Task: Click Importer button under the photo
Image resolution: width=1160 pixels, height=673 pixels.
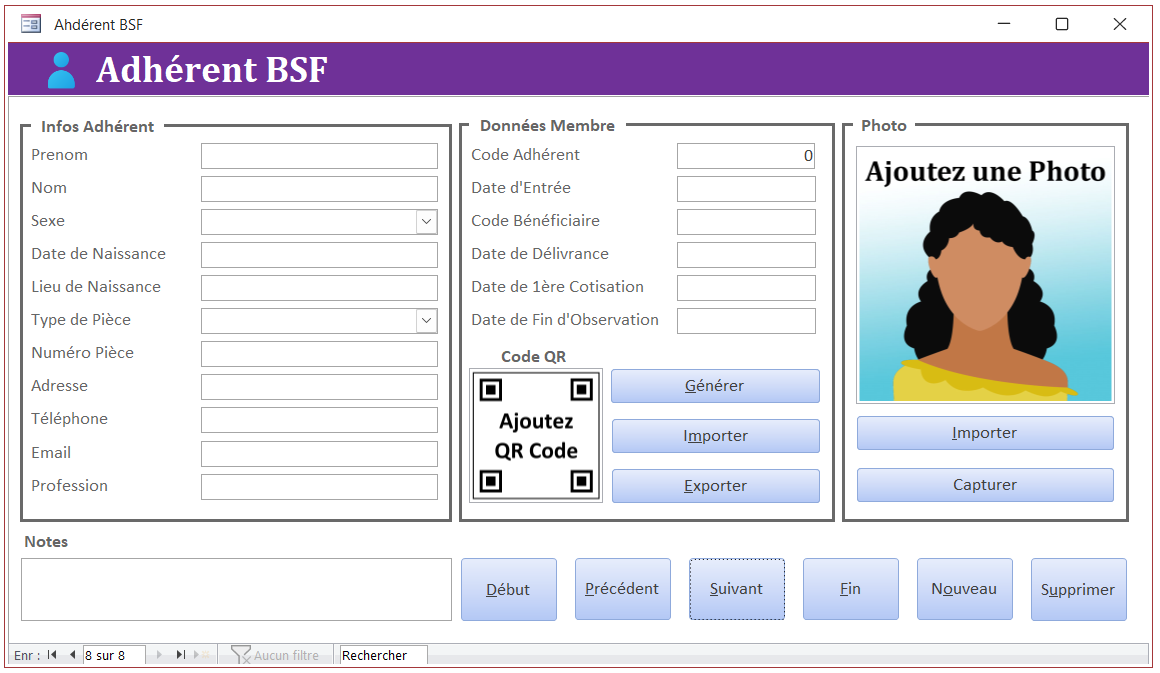Action: pos(985,433)
